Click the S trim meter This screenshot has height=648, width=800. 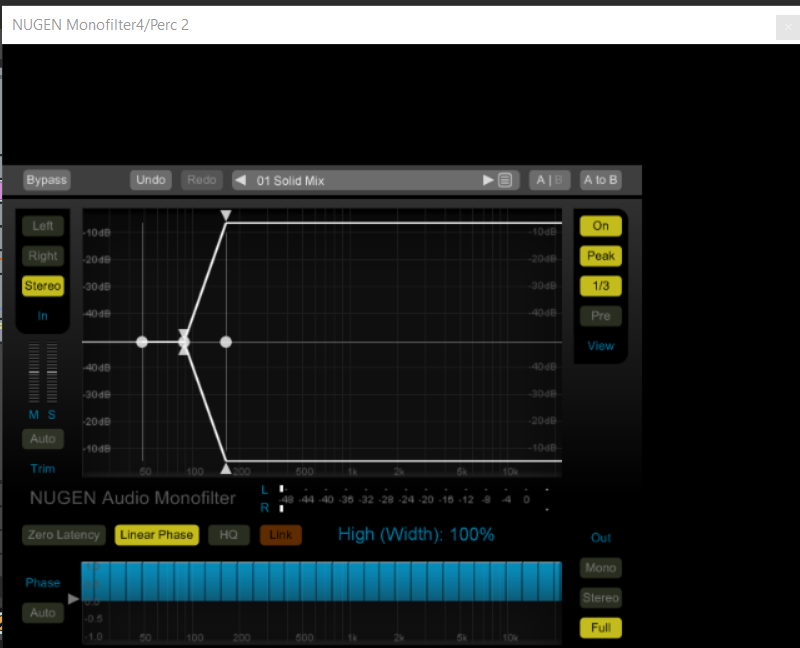point(52,372)
